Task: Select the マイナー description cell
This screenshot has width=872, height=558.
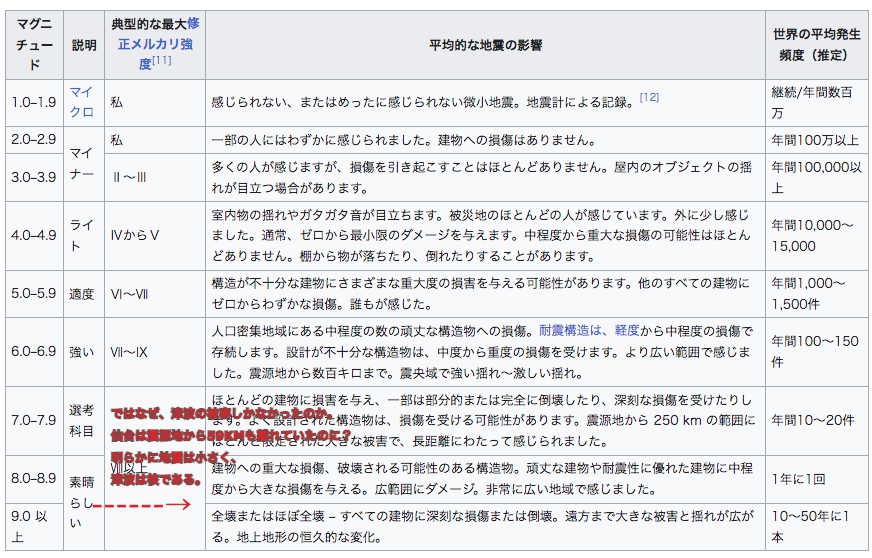Action: (x=84, y=164)
